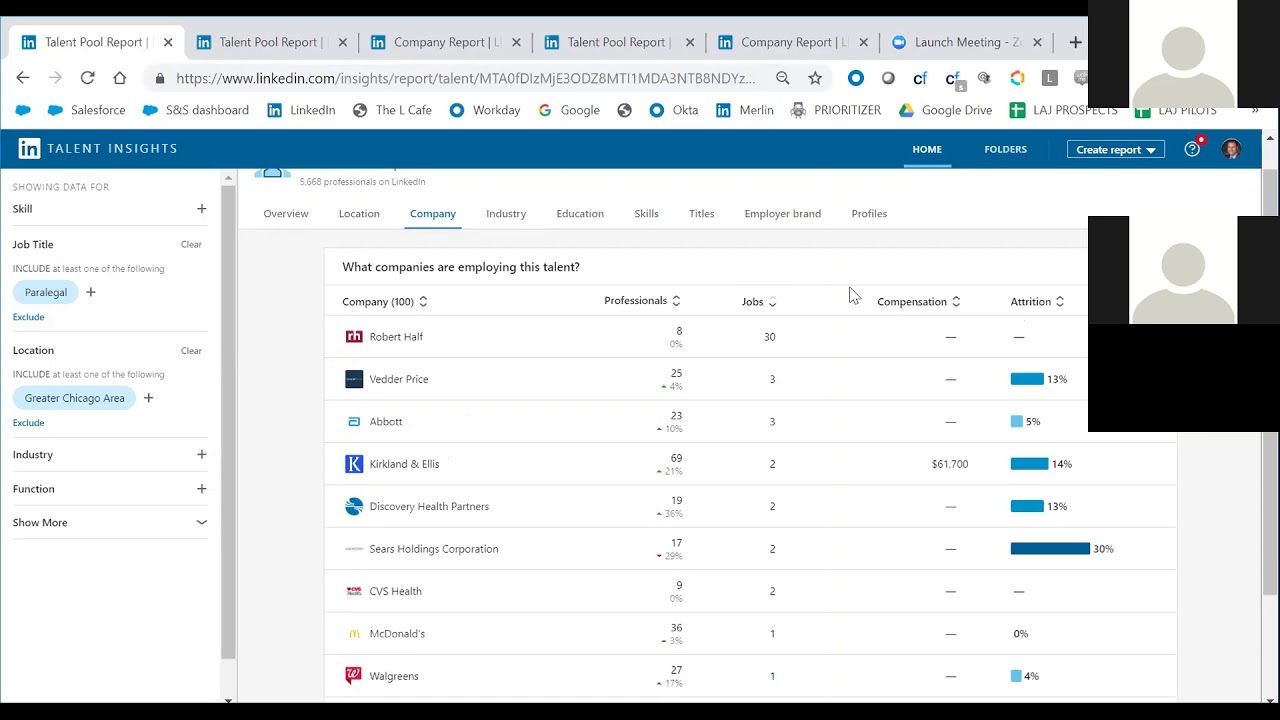The image size is (1280, 720).
Task: Open Google Drive bookmark
Action: point(945,110)
